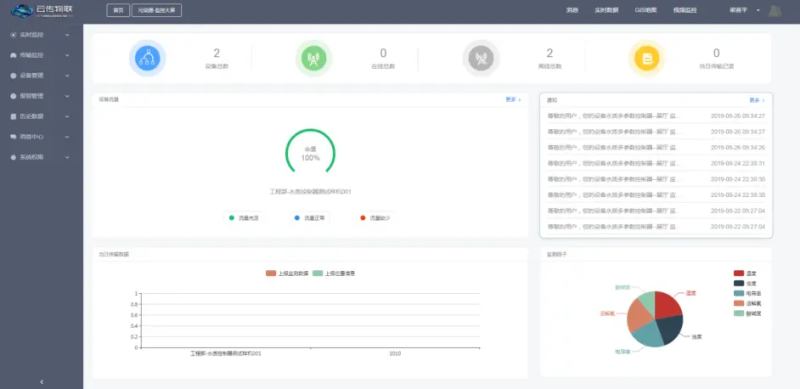Click the 在线总数 count of 0

coord(383,53)
